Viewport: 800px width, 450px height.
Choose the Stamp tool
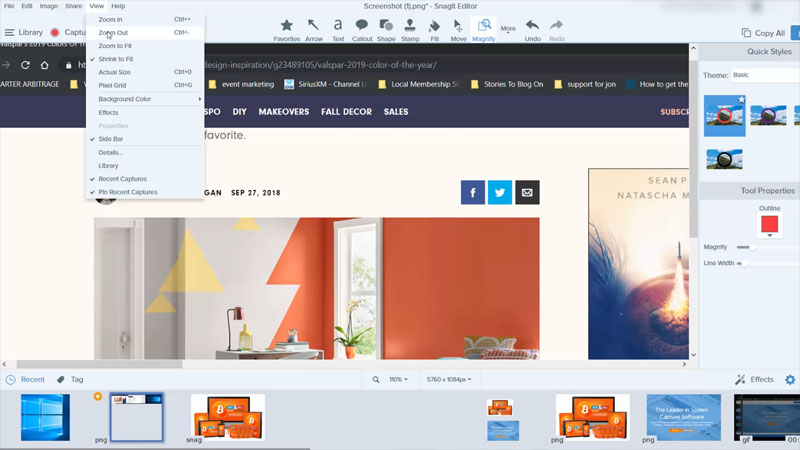(410, 27)
